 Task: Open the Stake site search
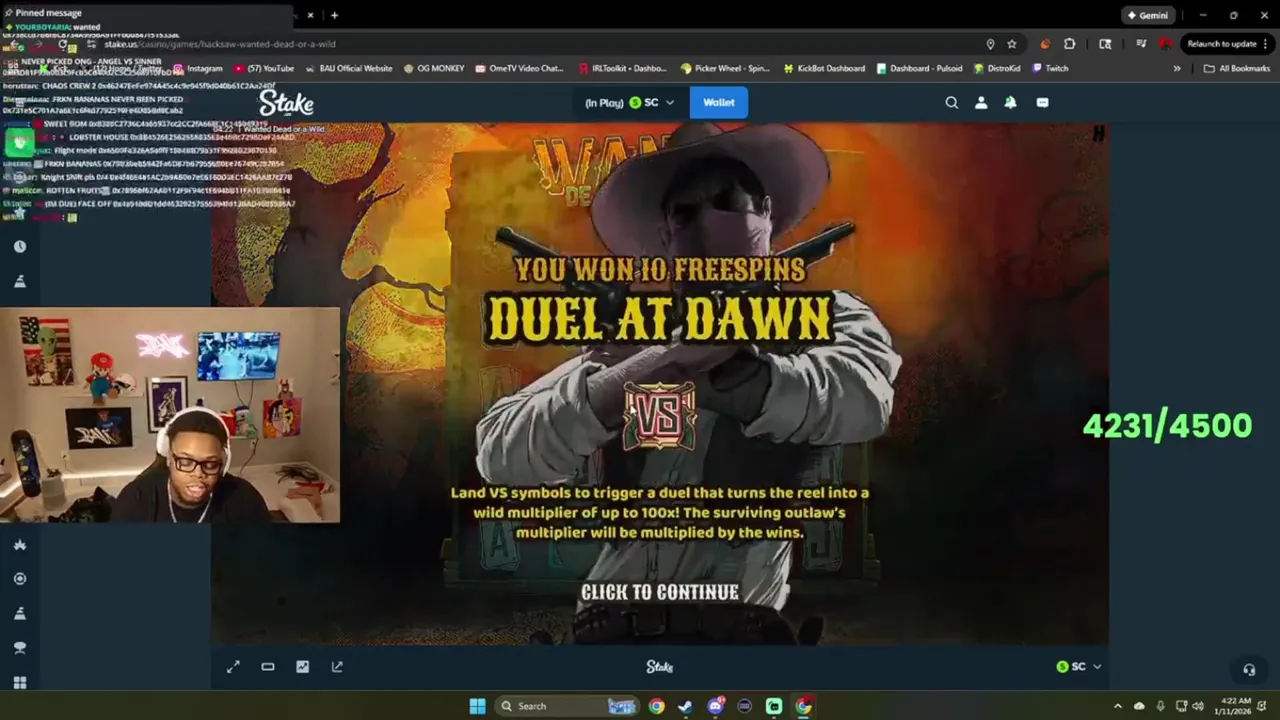click(952, 102)
